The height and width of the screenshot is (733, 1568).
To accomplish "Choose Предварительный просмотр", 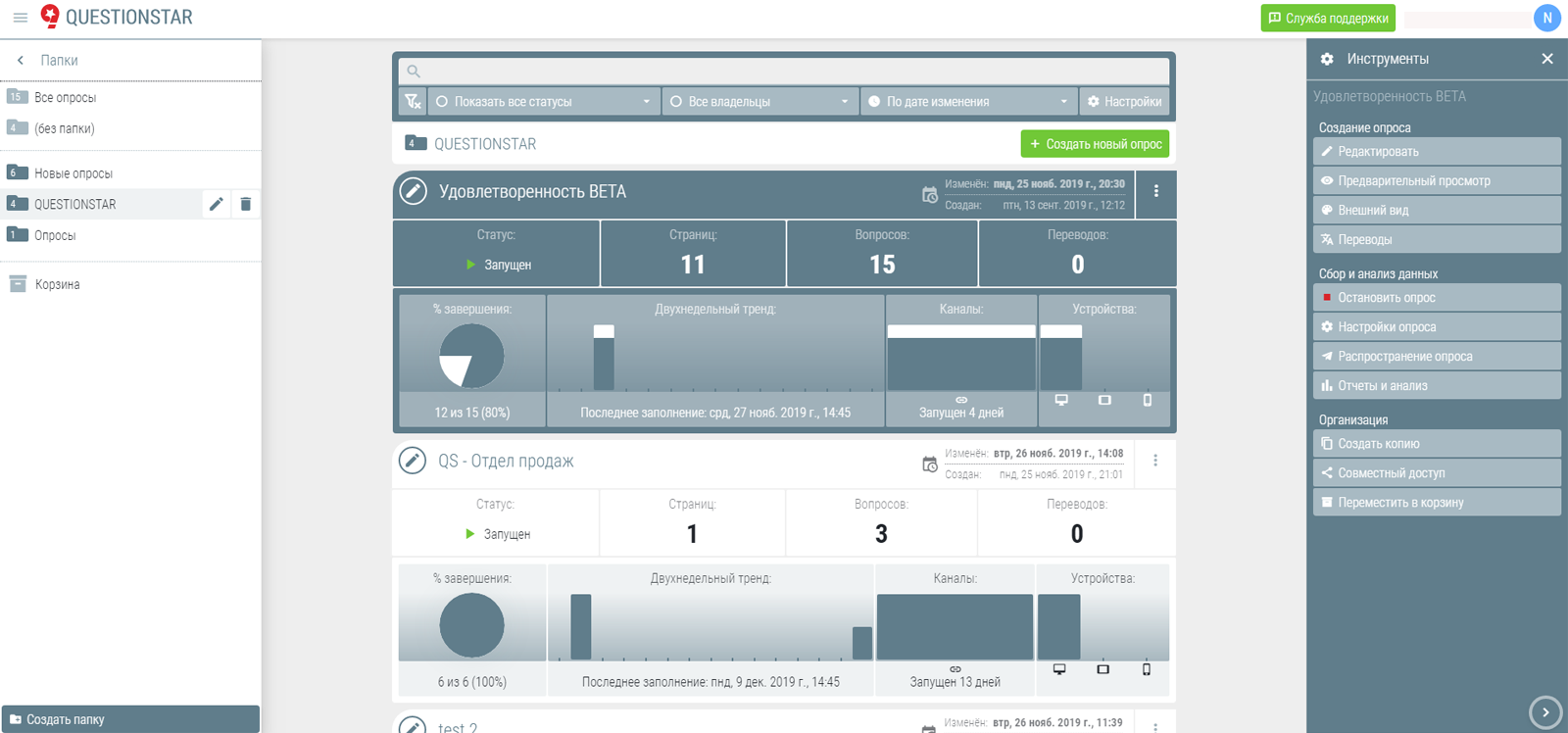I will [1437, 181].
